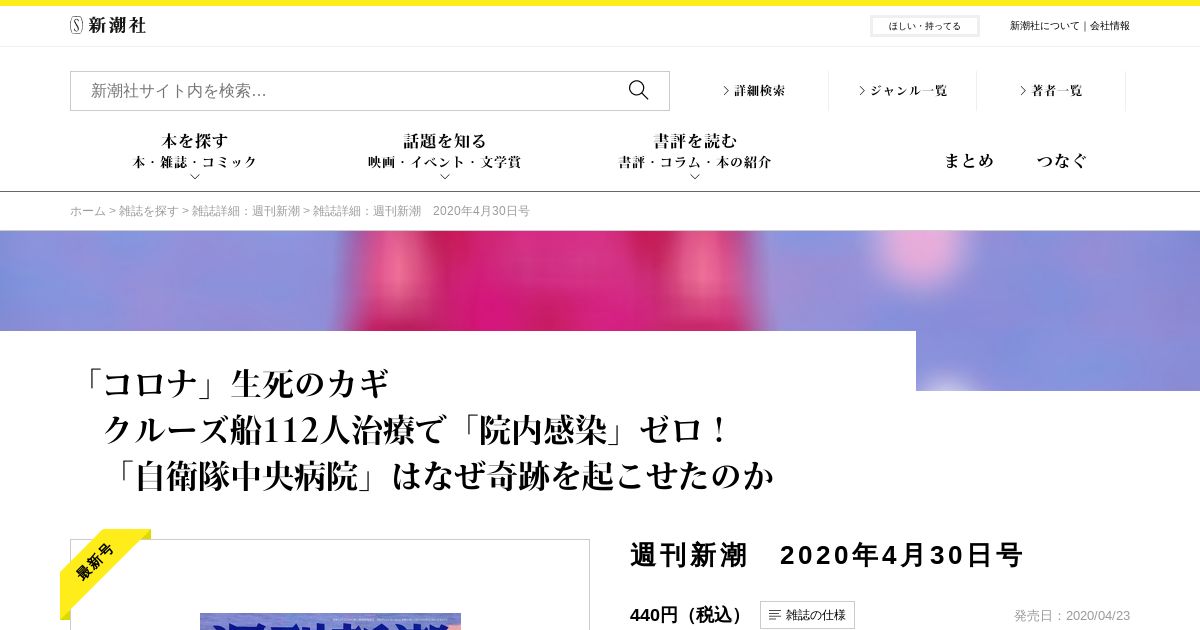This screenshot has width=1200, height=630.
Task: Click the chevron before ジャンル一覧
Action: pos(862,91)
